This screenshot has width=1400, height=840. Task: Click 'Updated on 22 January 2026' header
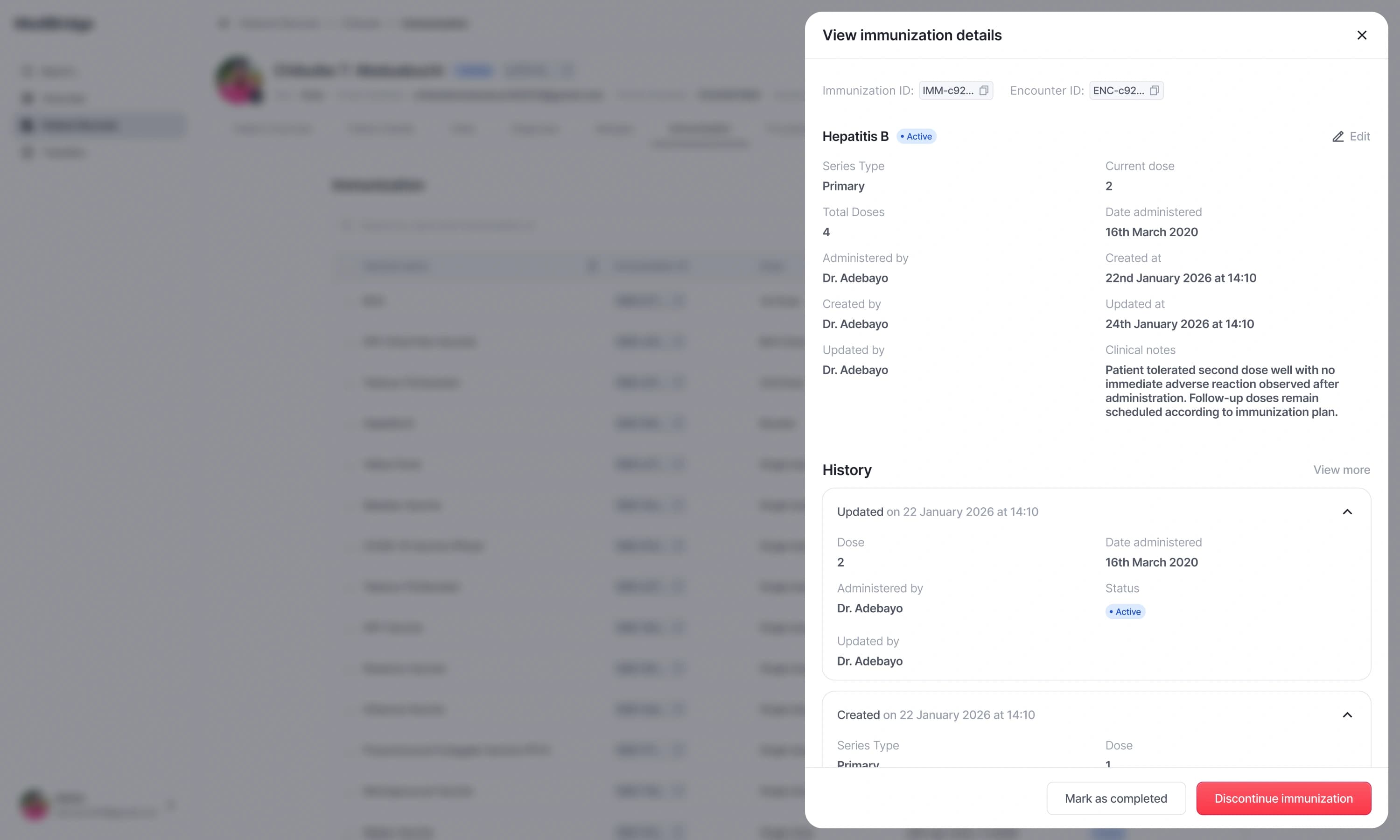point(937,511)
